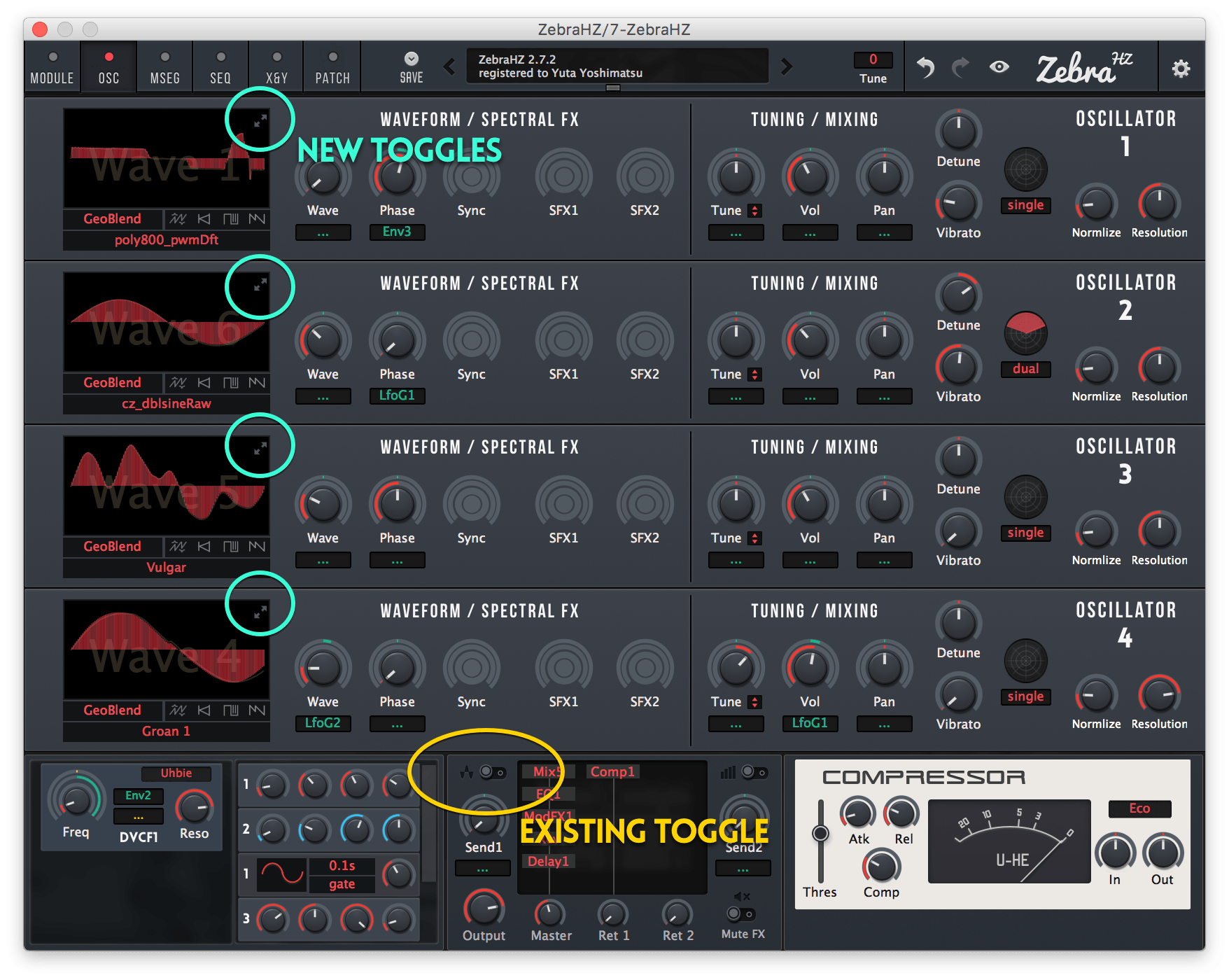The width and height of the screenshot is (1229, 980).
Task: Open the Uhbie filter type selector
Action: (x=176, y=773)
